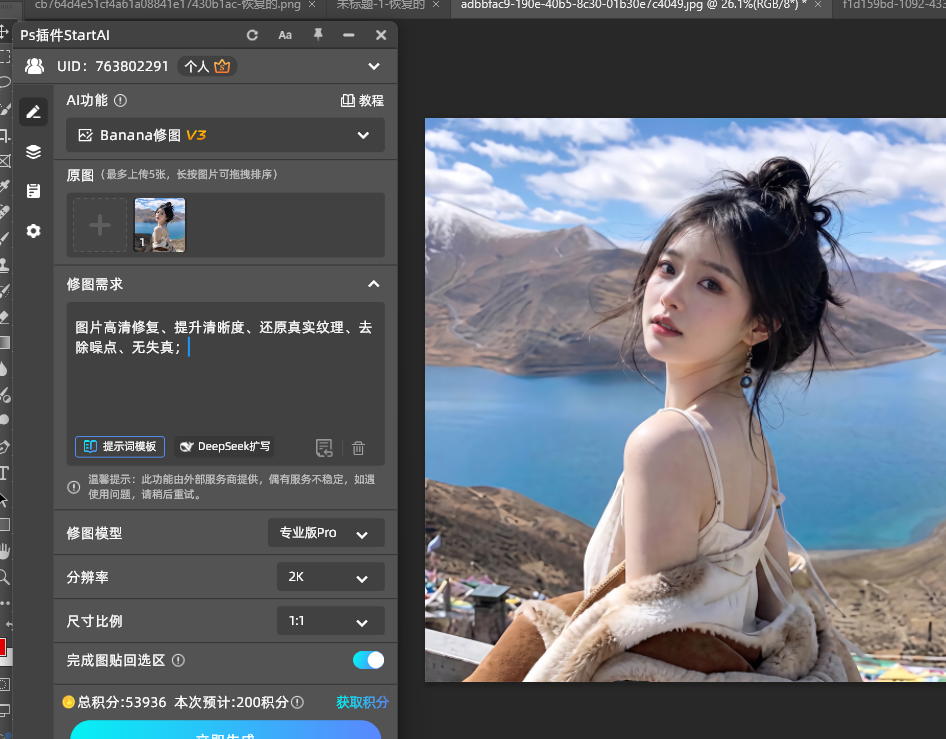Click the 原图 section label
Viewport: 946px width, 739px height.
(80, 175)
